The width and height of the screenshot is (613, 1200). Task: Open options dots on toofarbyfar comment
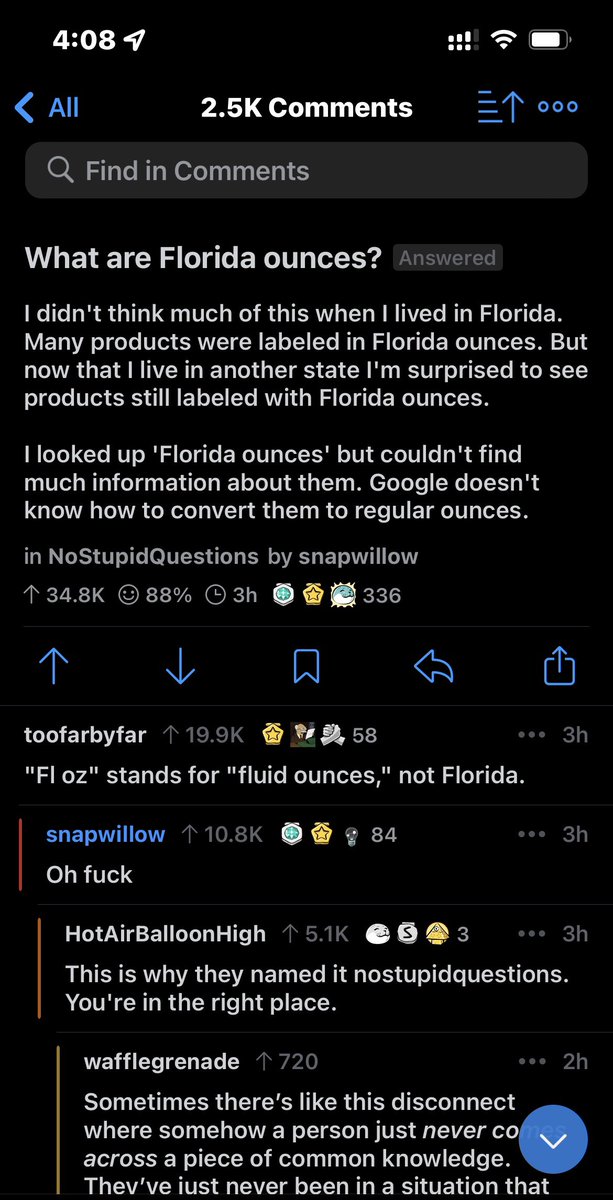[x=532, y=735]
